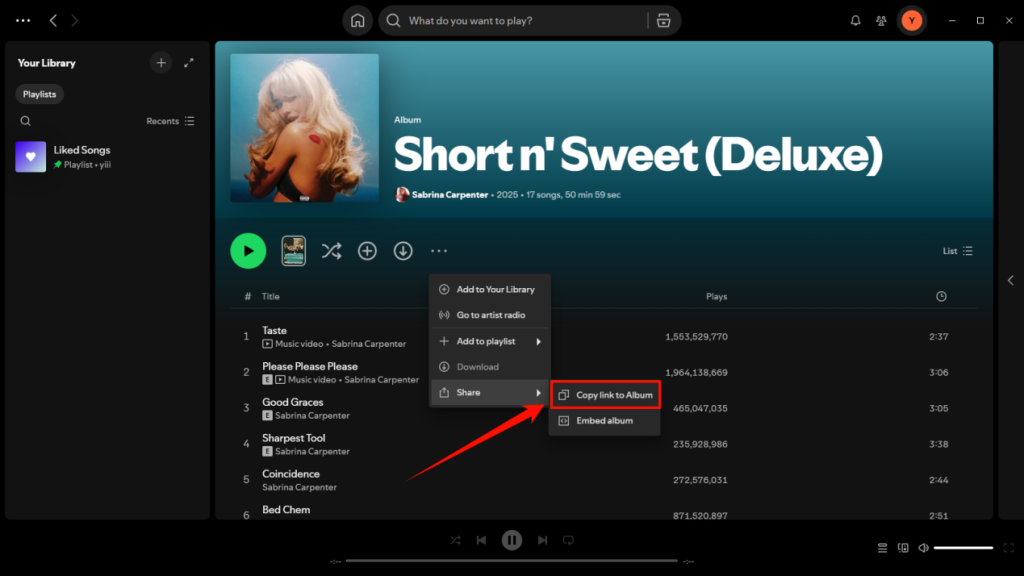Open the track Please Please Please
The height and width of the screenshot is (576, 1024).
[310, 366]
